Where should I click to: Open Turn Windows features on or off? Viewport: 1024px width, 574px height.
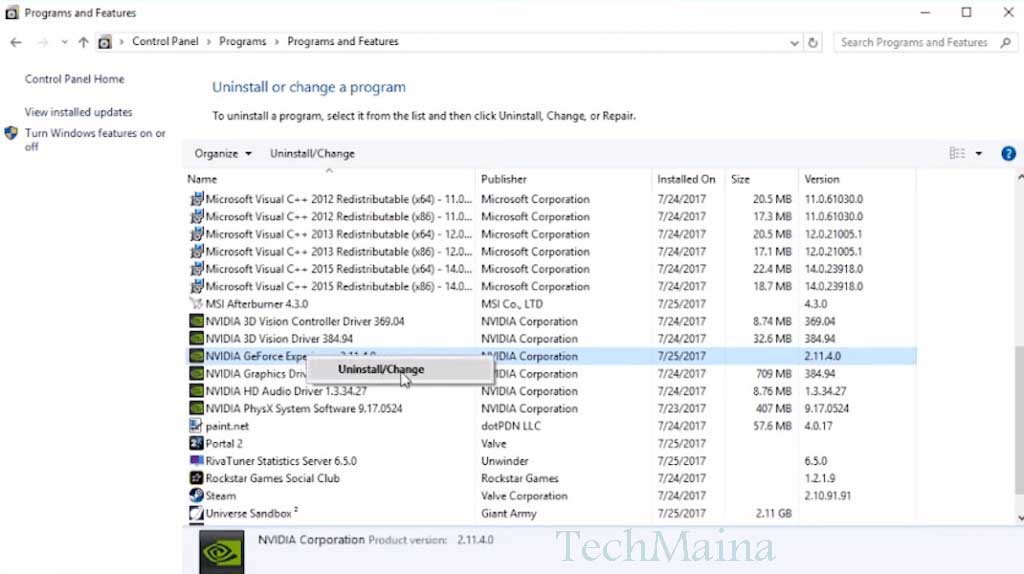(x=95, y=140)
